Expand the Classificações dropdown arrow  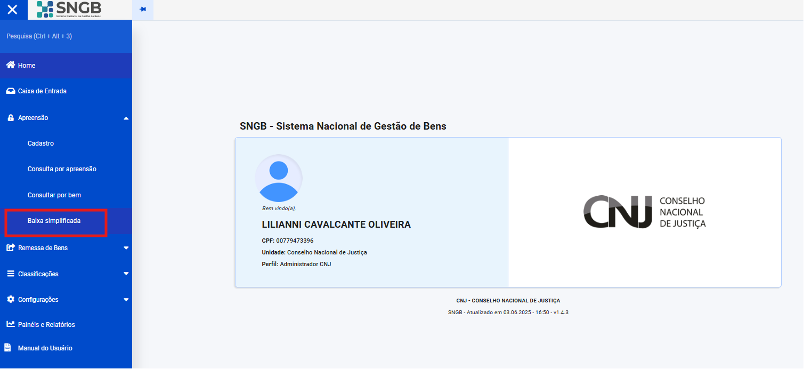click(126, 274)
